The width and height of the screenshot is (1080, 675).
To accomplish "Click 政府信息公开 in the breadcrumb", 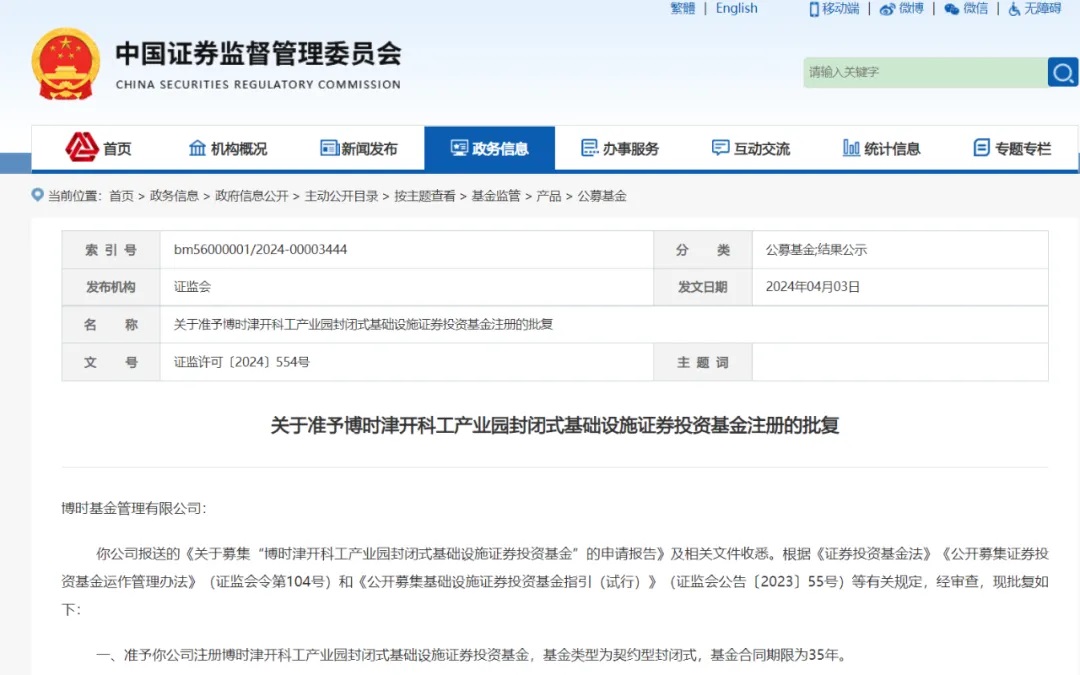I will click(x=251, y=196).
